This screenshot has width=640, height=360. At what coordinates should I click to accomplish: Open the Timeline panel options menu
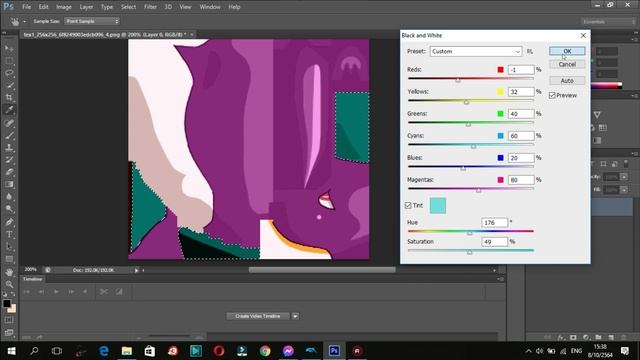pos(500,279)
